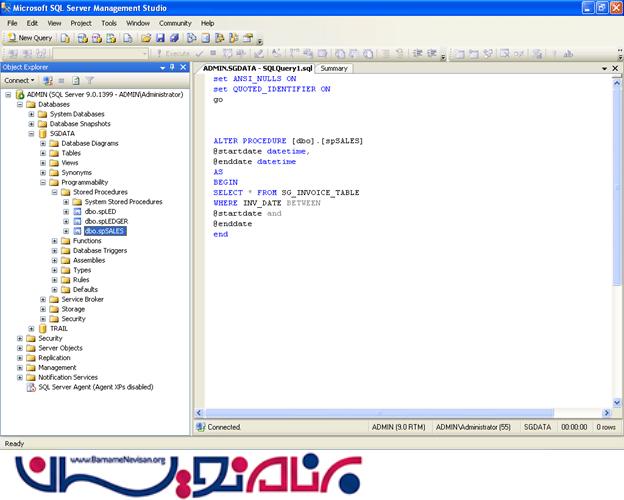
Task: Open a new SQL Server Mobile Query
Action: tap(127, 38)
